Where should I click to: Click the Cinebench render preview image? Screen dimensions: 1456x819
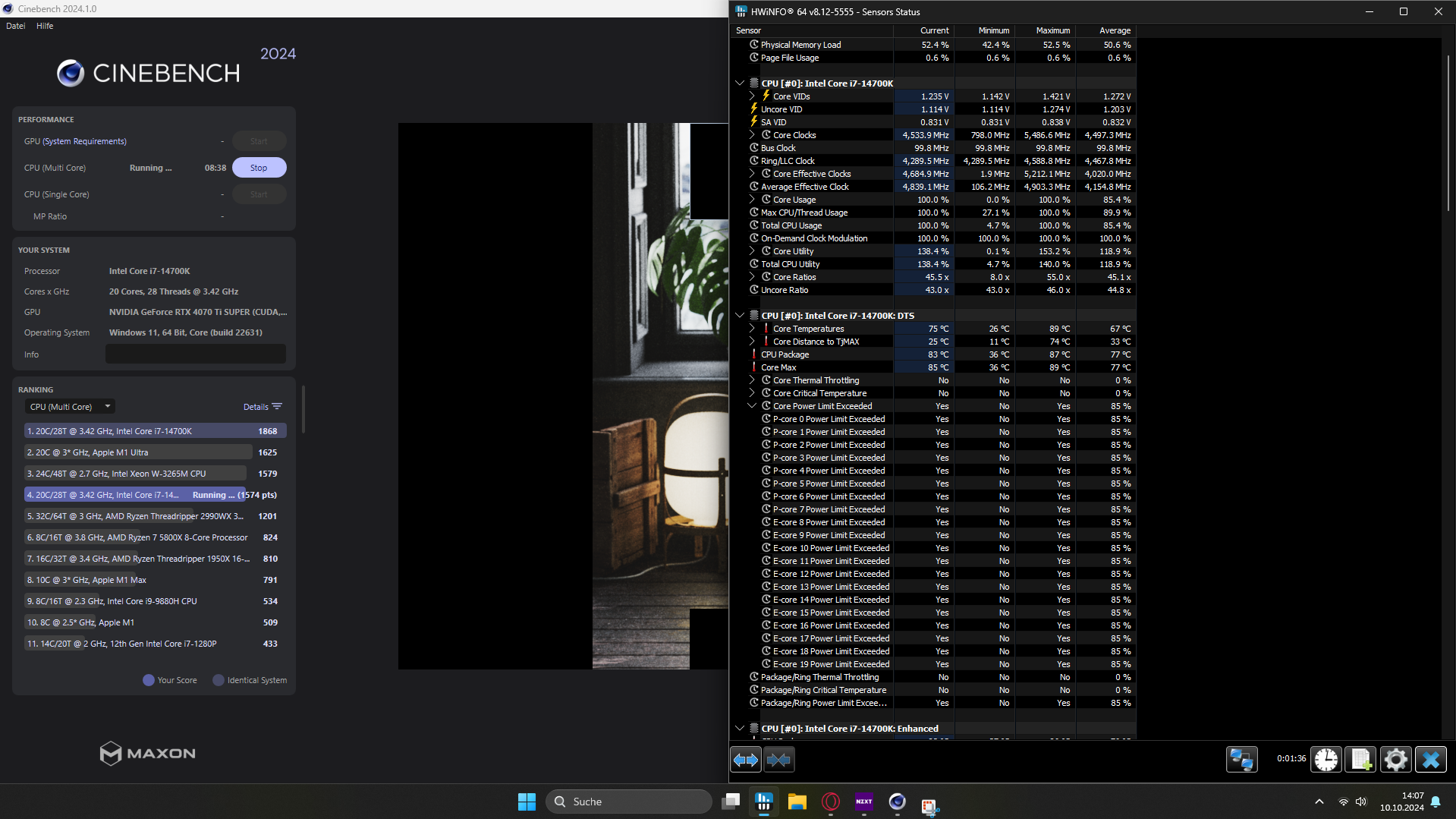coord(563,396)
